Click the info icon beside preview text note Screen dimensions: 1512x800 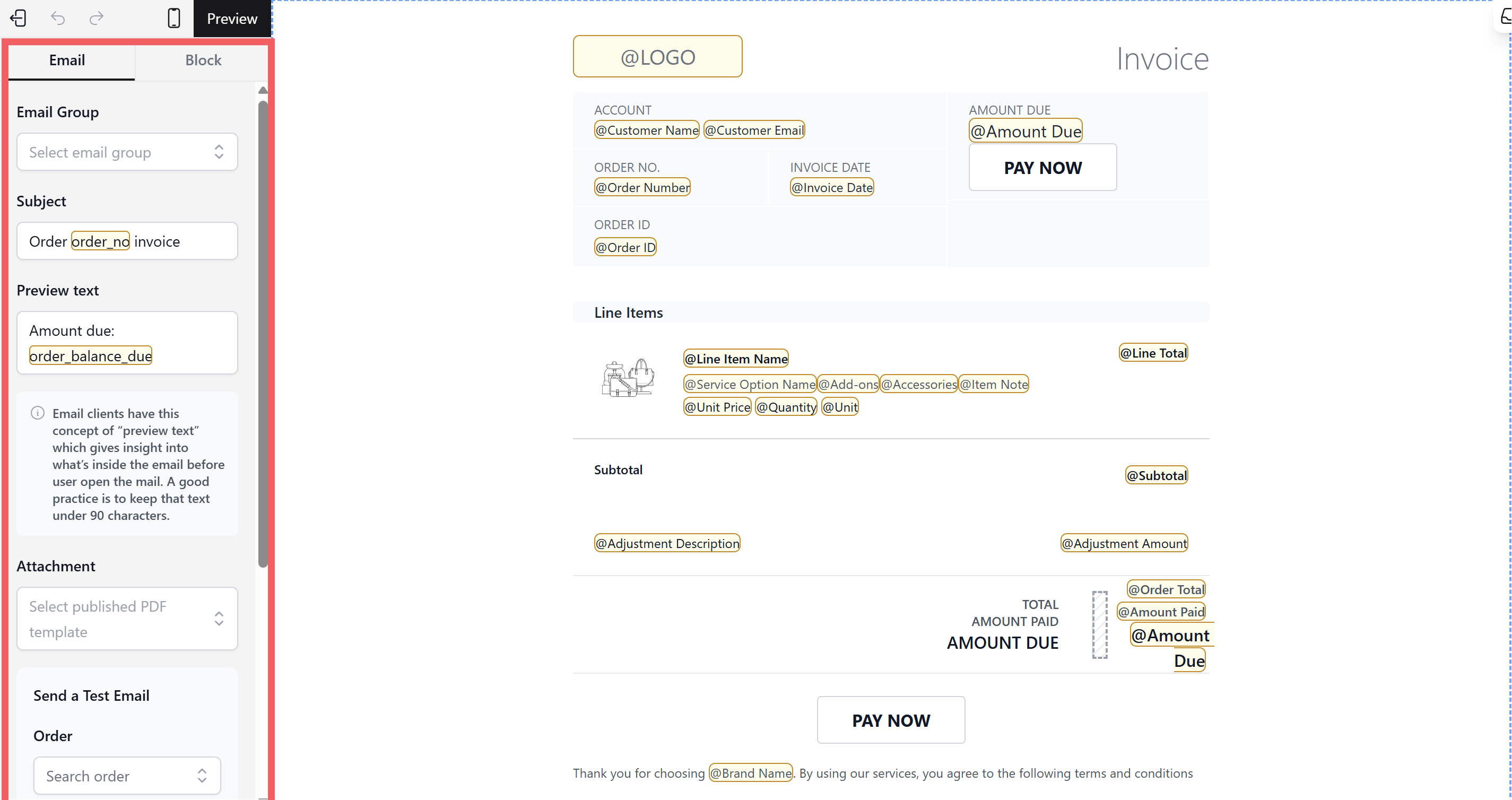[x=38, y=413]
